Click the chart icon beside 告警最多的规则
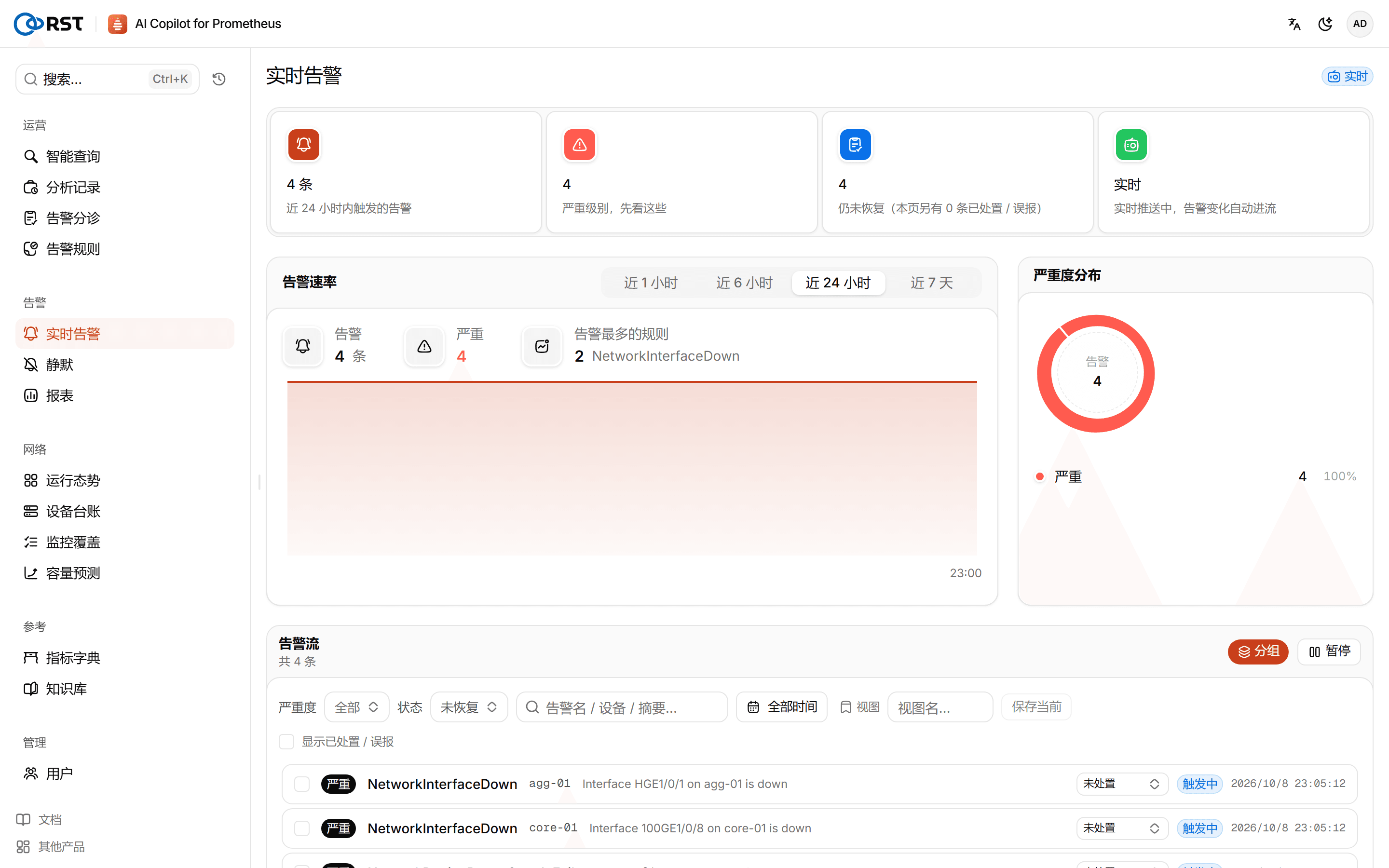Viewport: 1389px width, 868px height. (542, 346)
